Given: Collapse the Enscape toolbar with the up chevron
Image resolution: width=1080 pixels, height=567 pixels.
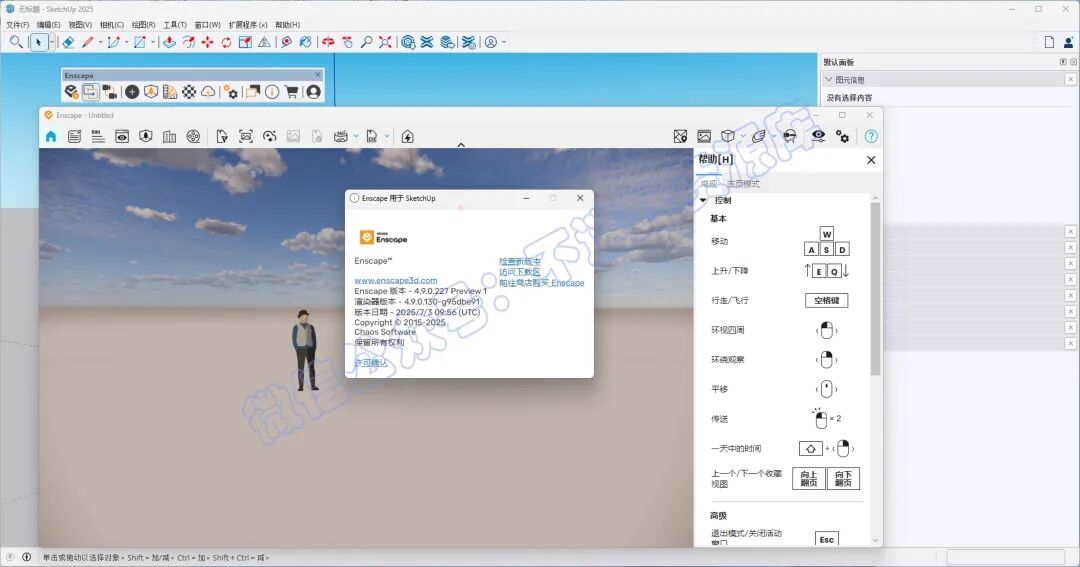Looking at the screenshot, I should 461,145.
